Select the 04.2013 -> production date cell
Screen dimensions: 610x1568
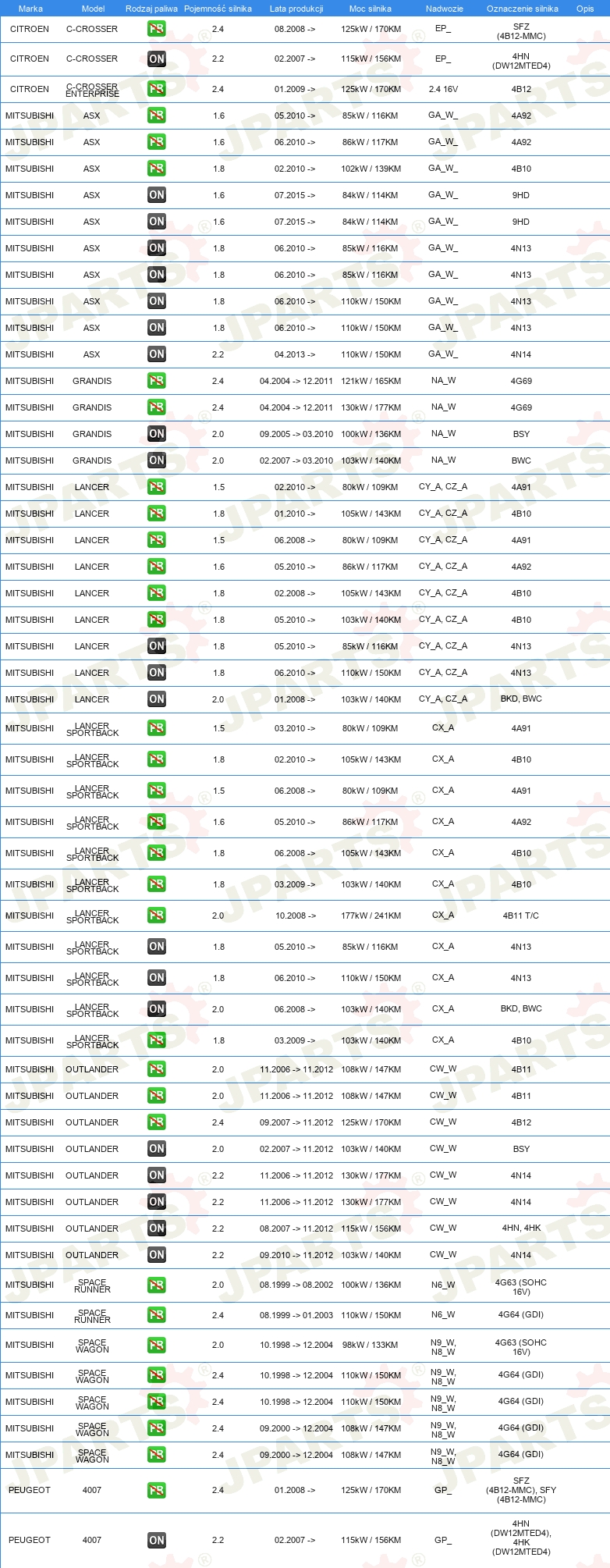click(295, 354)
